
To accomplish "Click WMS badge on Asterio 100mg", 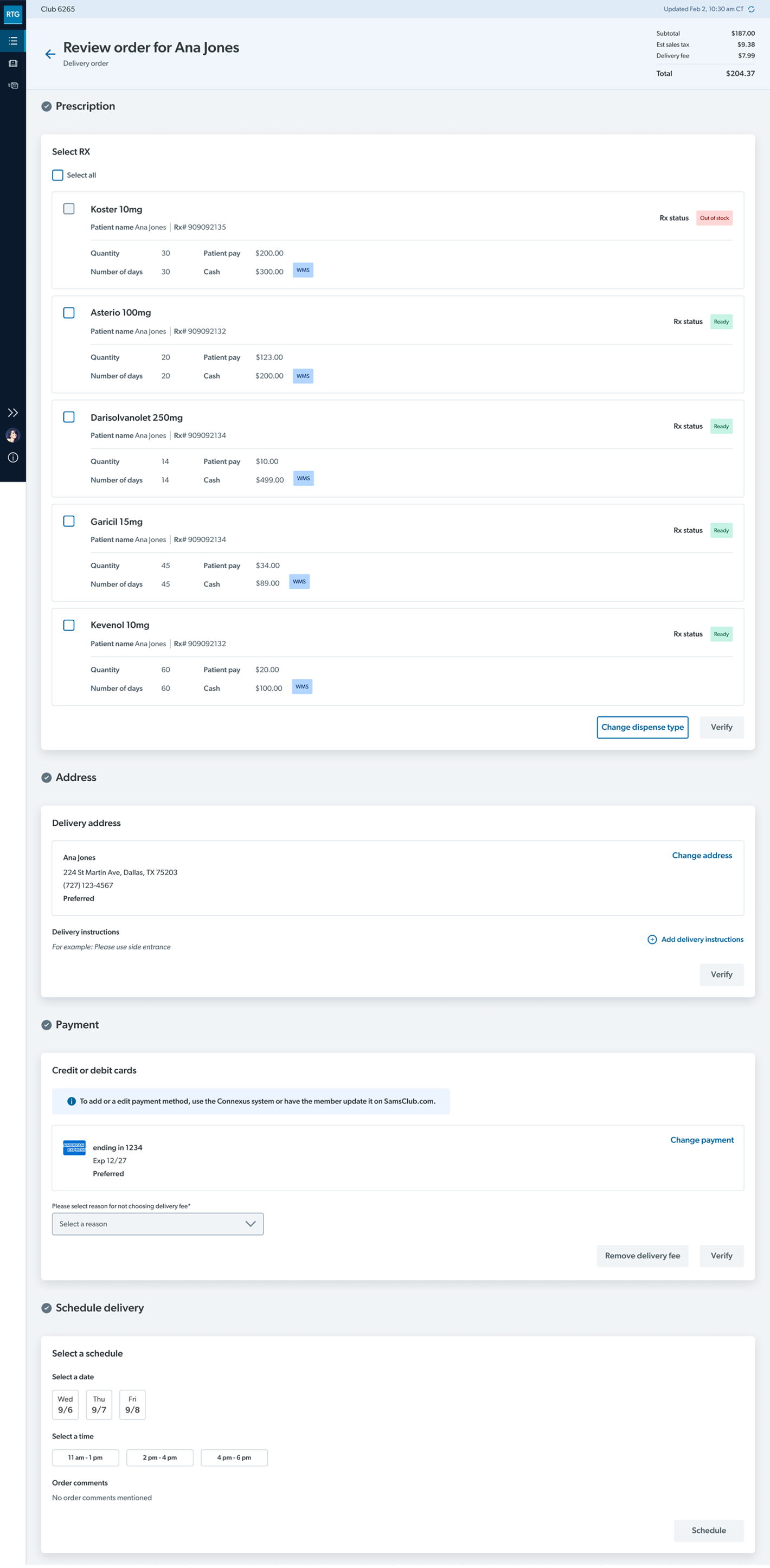I will (x=303, y=376).
